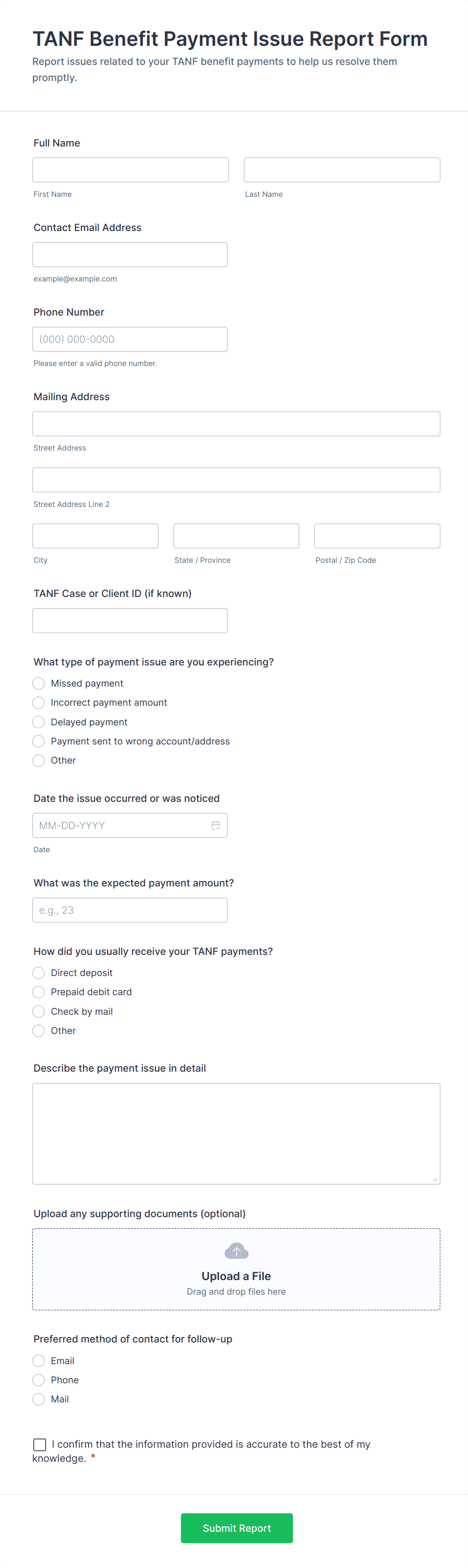Click the Upload a File area

click(236, 1277)
